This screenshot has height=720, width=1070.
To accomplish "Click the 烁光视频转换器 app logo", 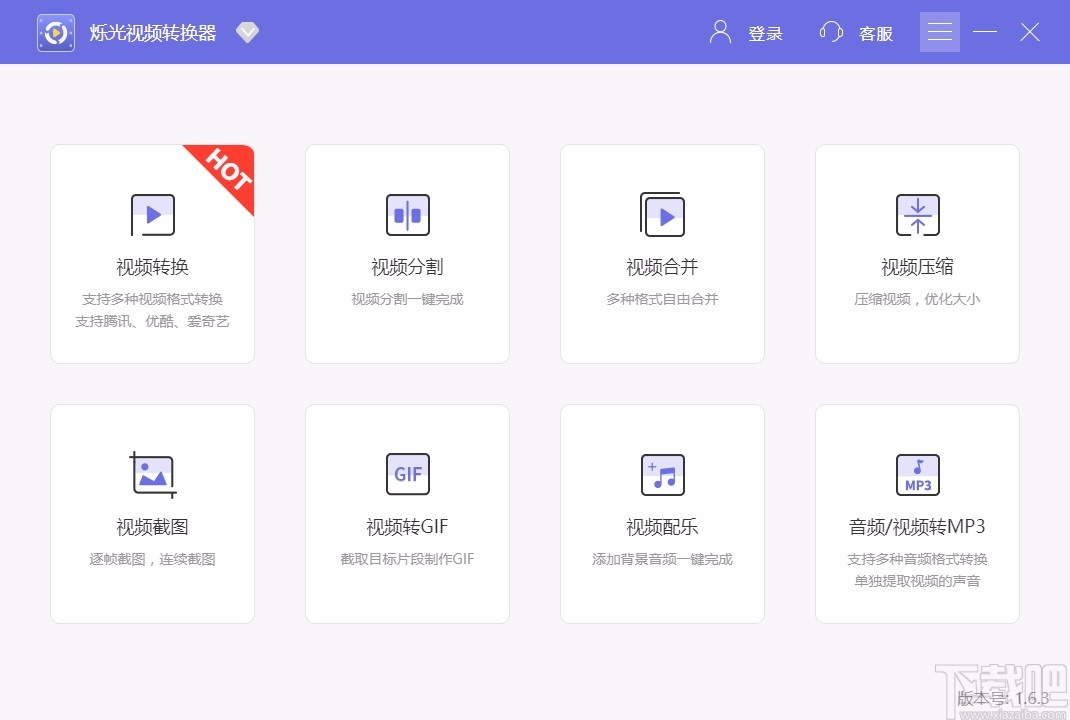I will pos(55,31).
